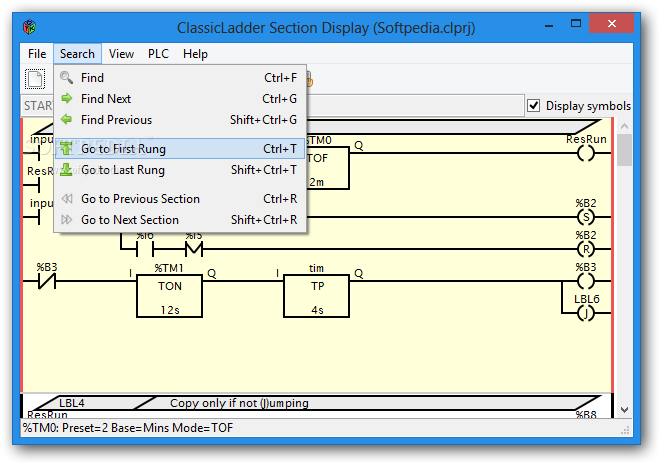Screen dimensions: 661x465
Task: Click the vertical scrollbar thumb
Action: [624, 150]
